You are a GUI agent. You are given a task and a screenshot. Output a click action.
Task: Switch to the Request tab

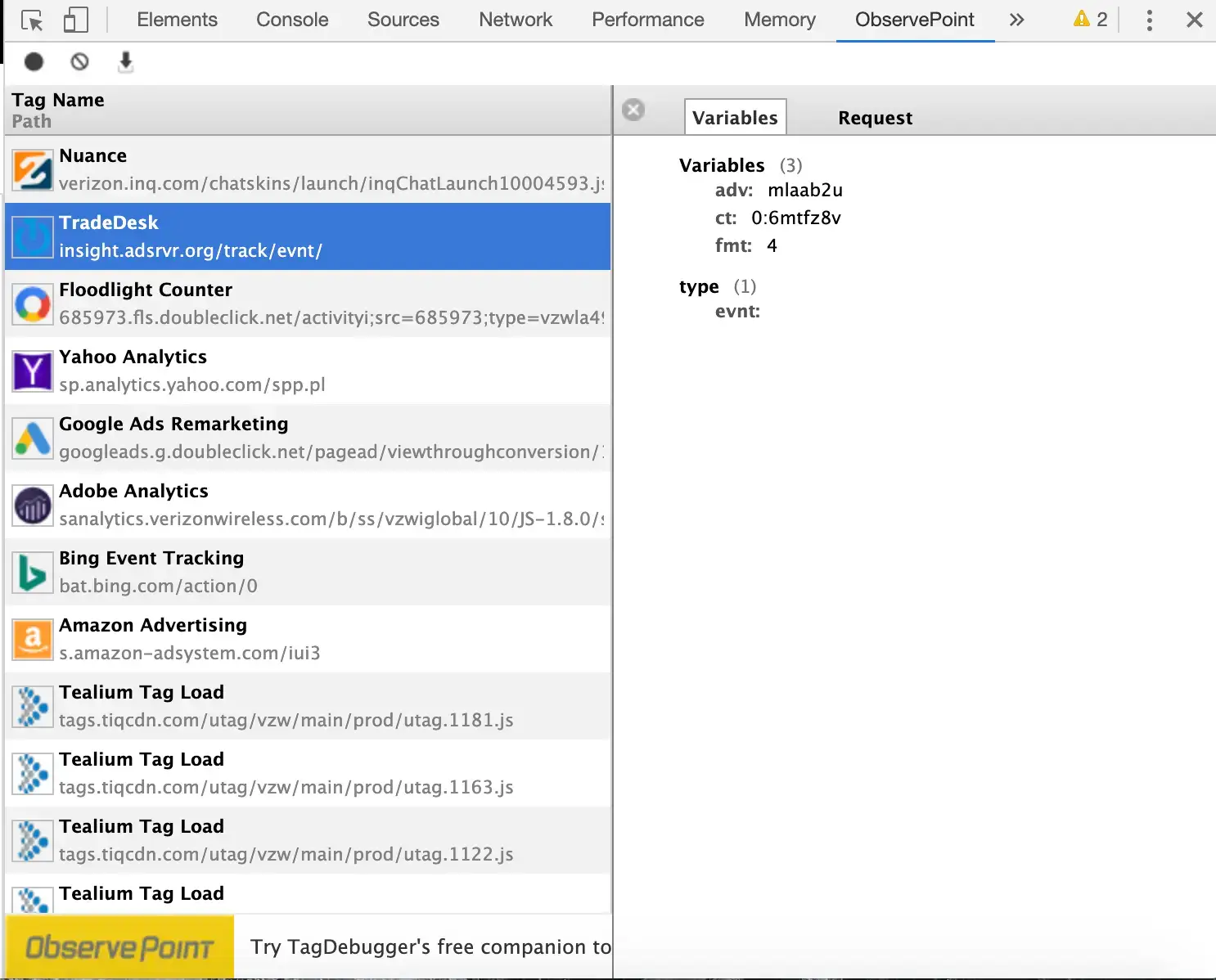[875, 118]
